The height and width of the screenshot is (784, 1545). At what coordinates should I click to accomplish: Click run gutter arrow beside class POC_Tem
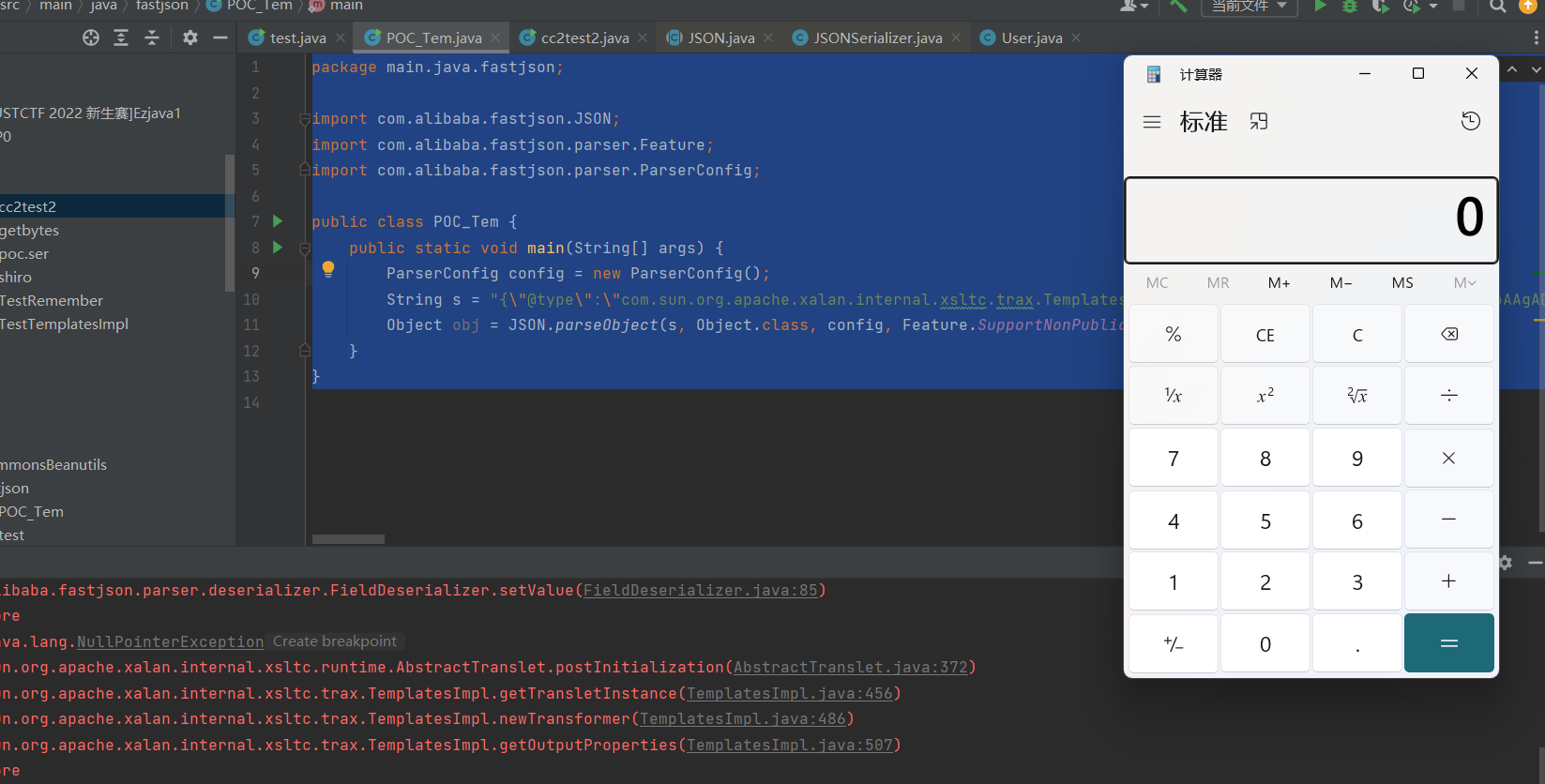coord(278,221)
